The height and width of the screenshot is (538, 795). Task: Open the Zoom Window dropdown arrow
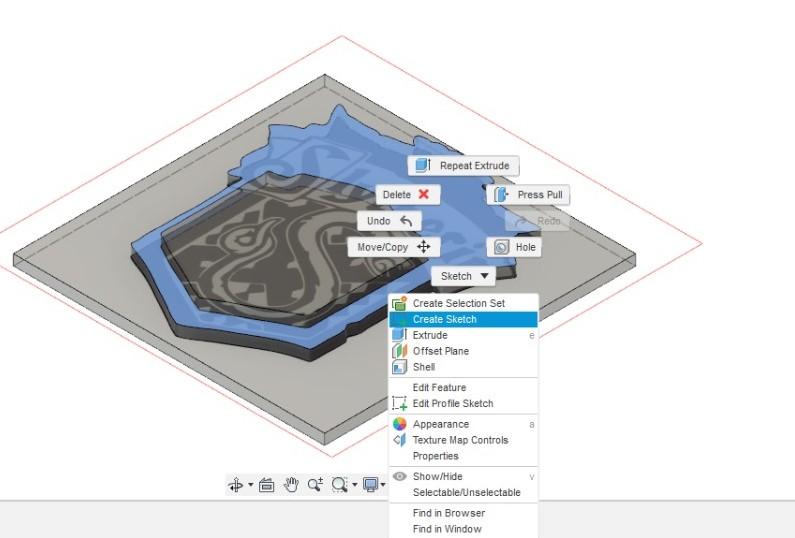click(354, 485)
